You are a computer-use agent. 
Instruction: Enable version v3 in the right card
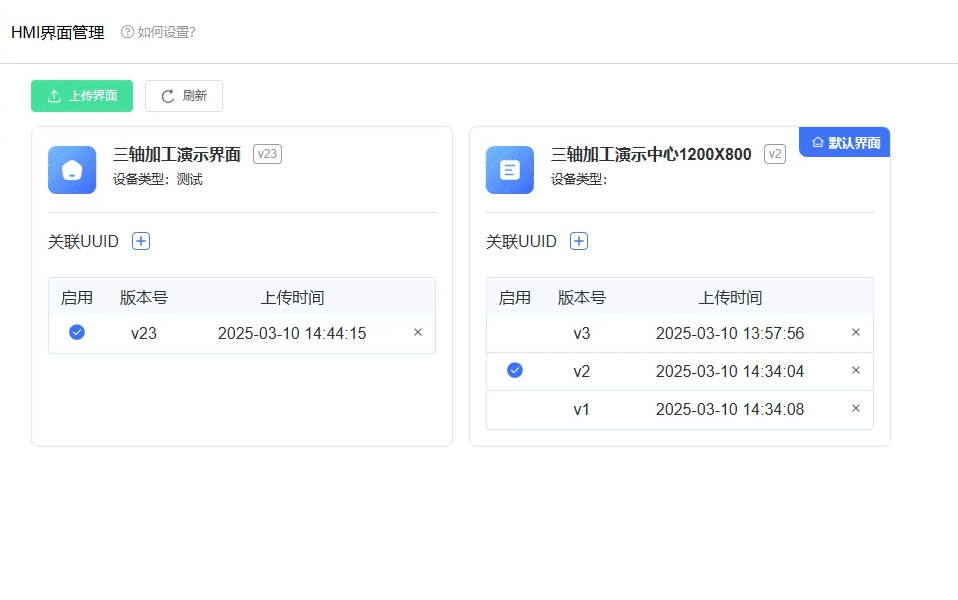[515, 333]
